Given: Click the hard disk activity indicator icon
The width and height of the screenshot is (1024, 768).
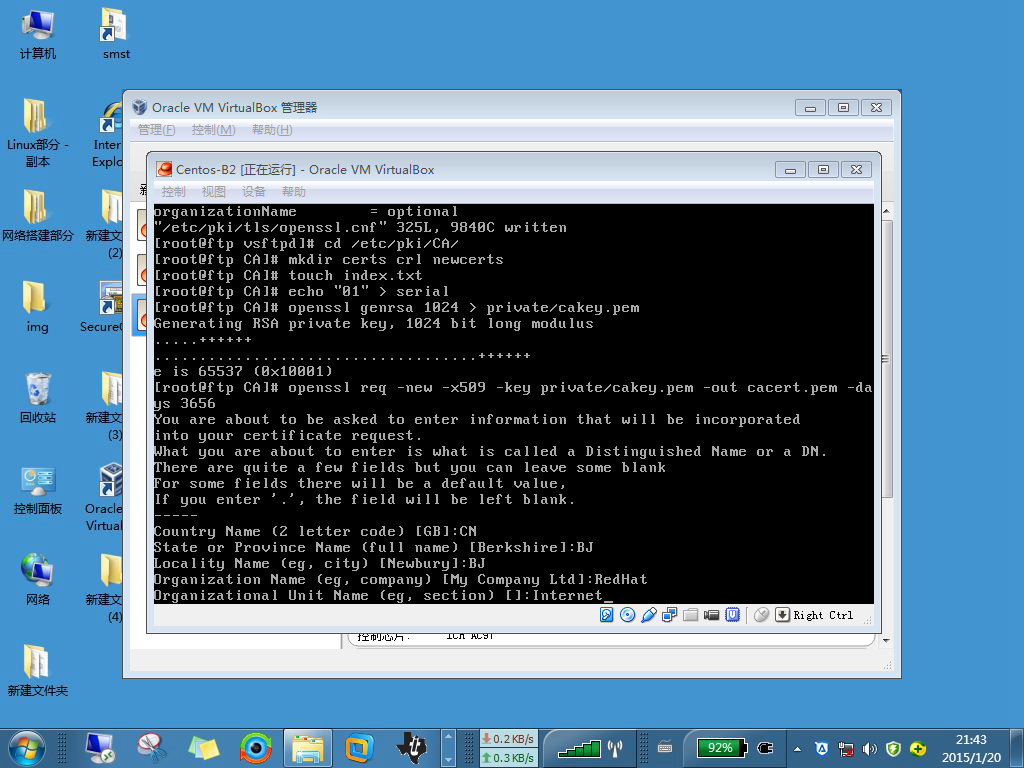Looking at the screenshot, I should pos(607,615).
